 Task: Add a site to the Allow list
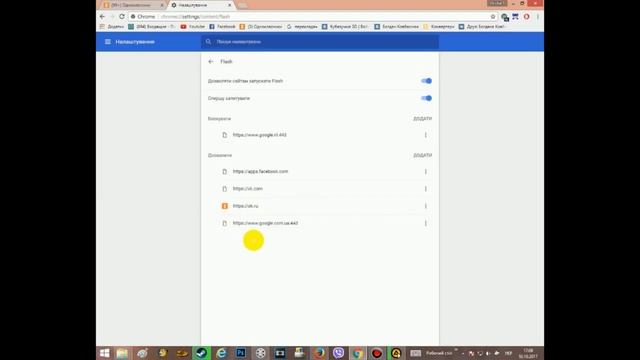click(422, 156)
